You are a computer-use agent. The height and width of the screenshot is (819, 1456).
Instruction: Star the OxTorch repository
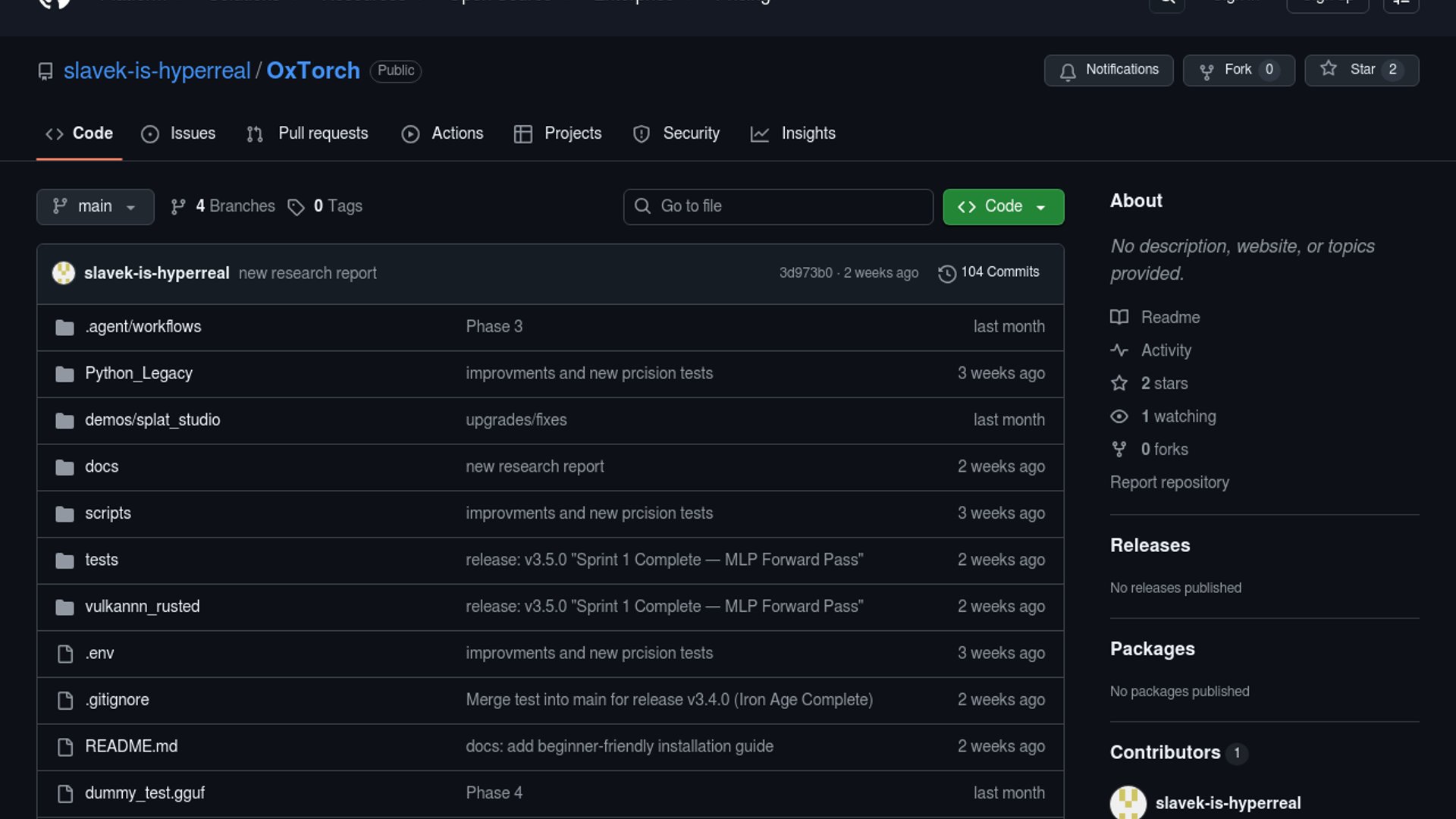coord(1361,70)
